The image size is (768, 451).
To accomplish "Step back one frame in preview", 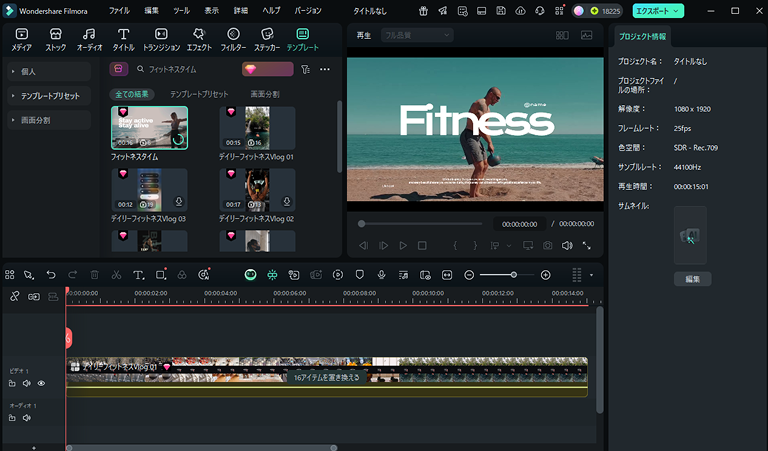I will (x=363, y=246).
